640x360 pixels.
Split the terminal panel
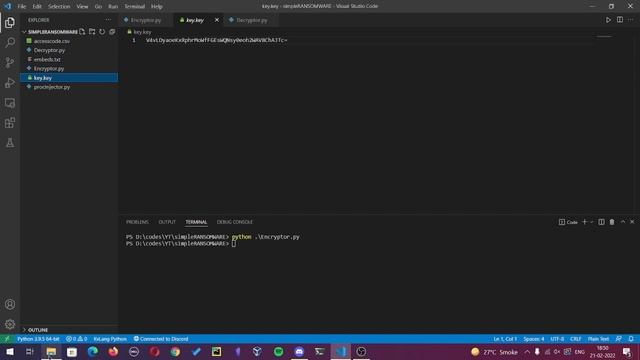coord(601,222)
